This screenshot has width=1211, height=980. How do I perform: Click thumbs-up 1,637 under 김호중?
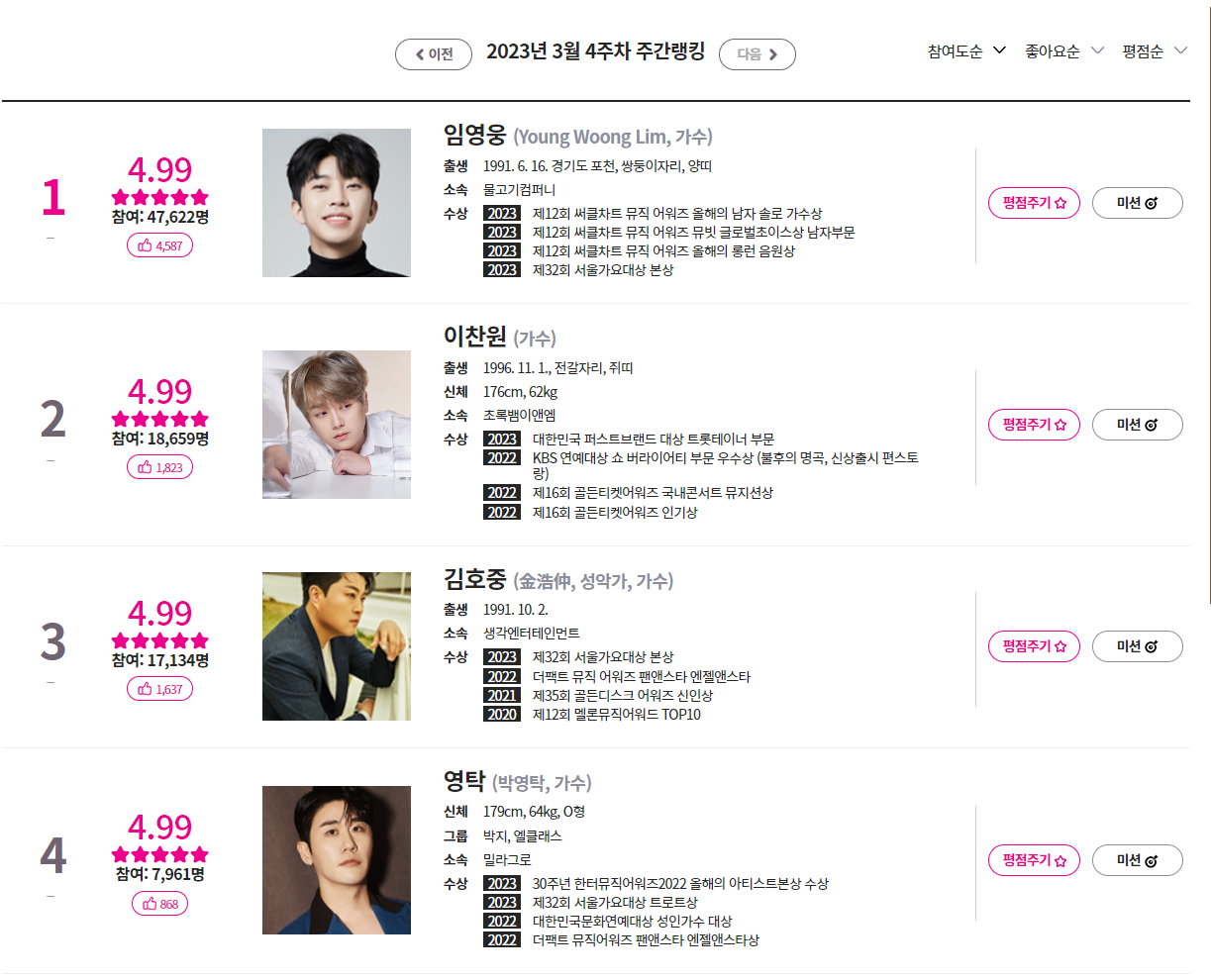coord(159,689)
